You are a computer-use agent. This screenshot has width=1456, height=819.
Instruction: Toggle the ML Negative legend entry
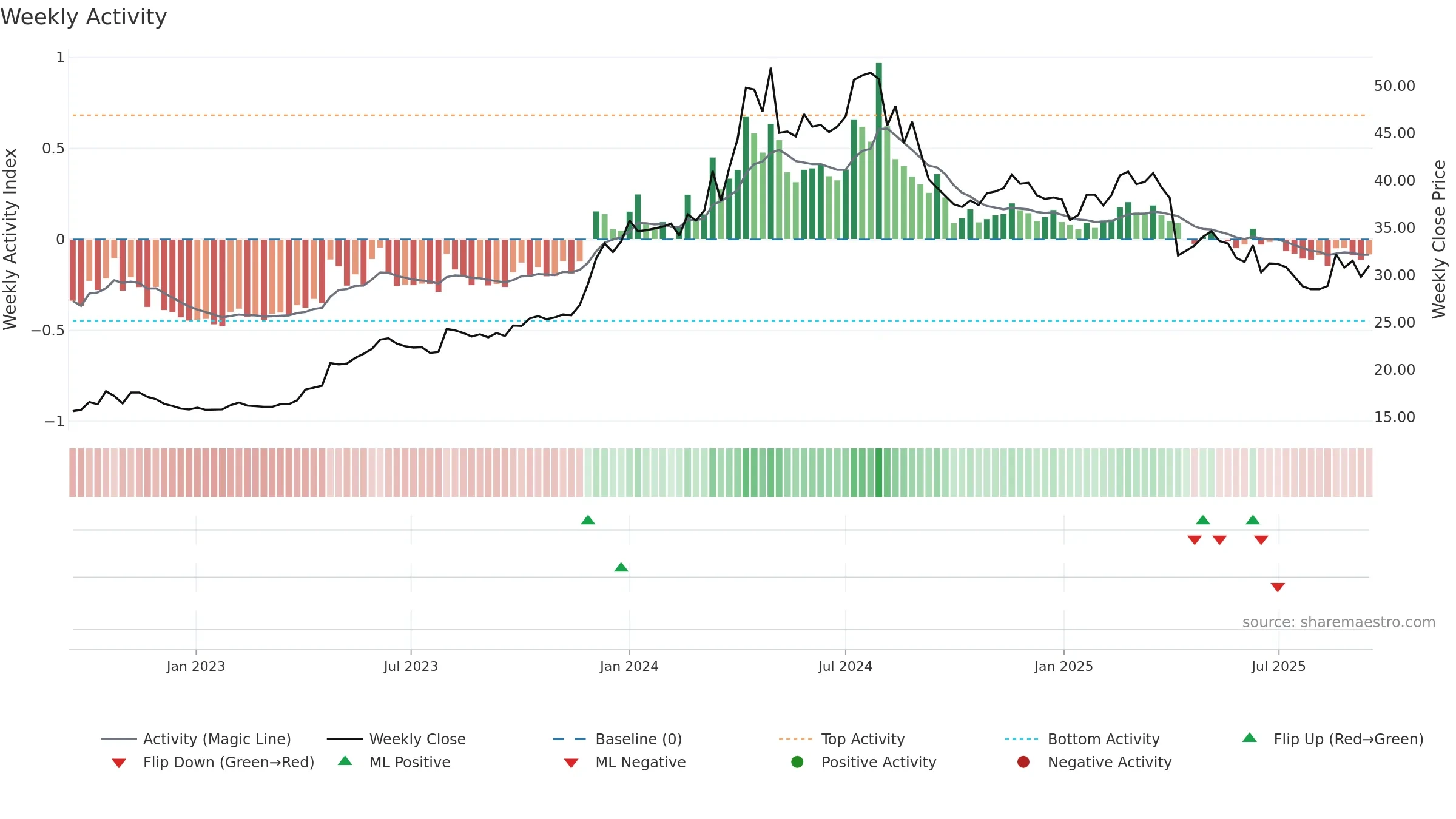coord(625,762)
